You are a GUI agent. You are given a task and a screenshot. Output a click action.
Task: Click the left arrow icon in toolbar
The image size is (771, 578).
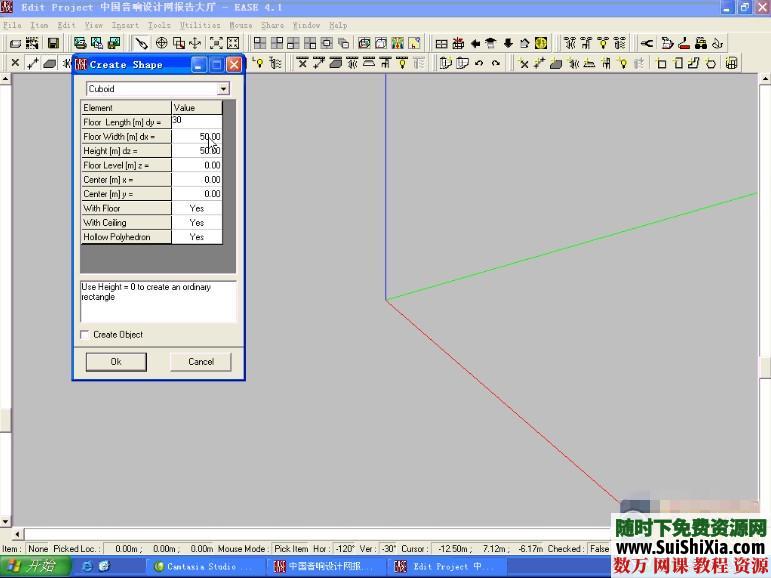point(475,43)
